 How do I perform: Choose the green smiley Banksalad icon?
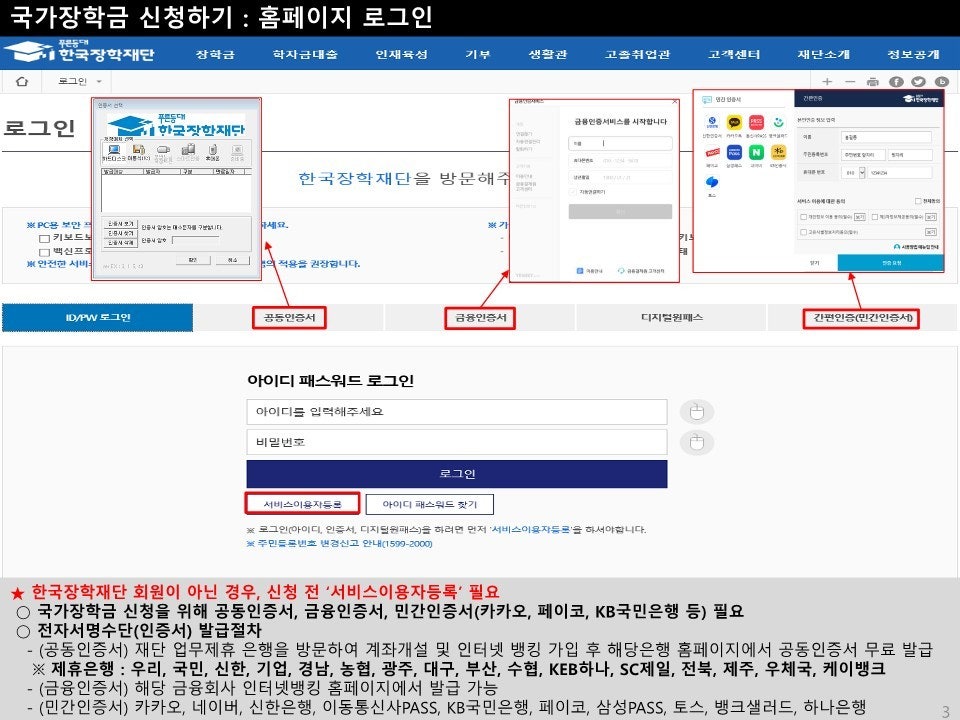point(778,124)
